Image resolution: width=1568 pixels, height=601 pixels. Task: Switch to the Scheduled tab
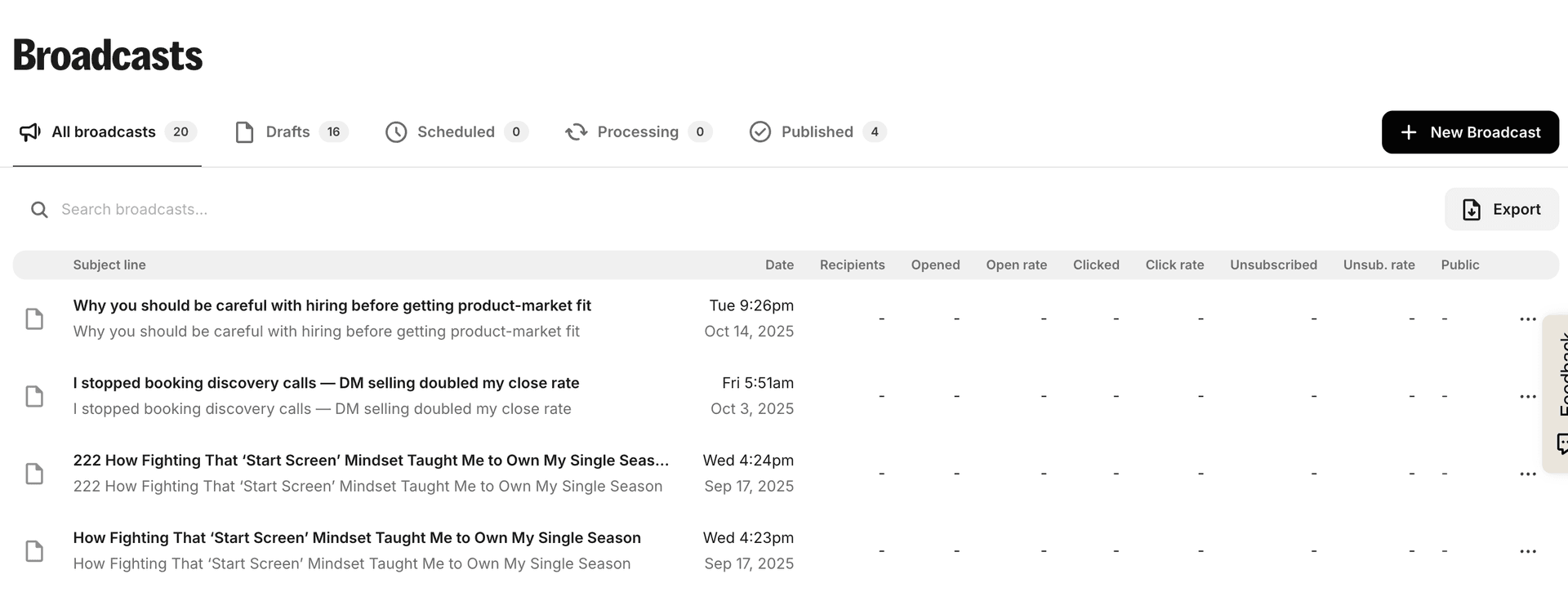[457, 132]
